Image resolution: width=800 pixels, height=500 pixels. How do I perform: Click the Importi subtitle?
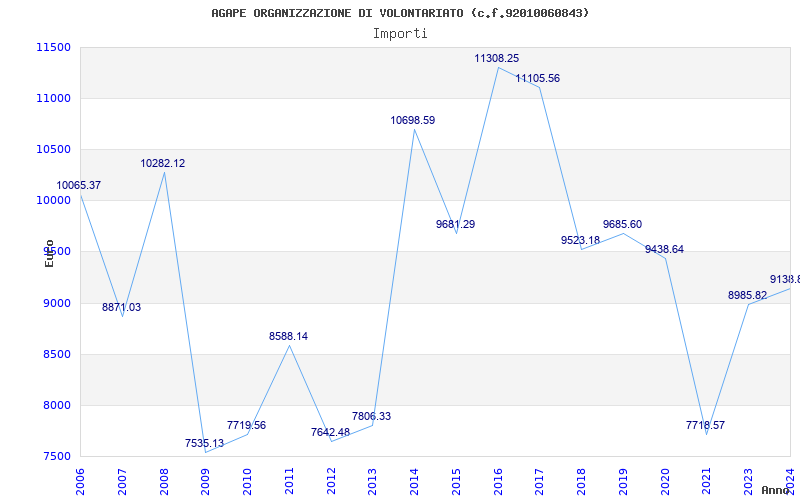click(400, 34)
